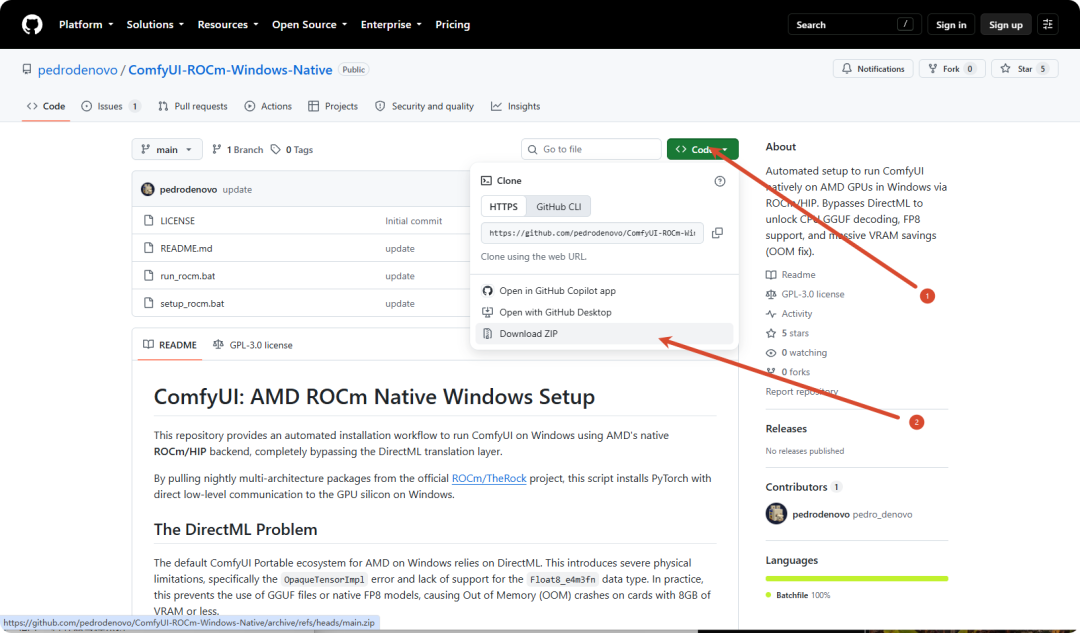Image resolution: width=1080 pixels, height=633 pixels.
Task: Open pedrodenovo's latest commit author link
Action: (188, 189)
